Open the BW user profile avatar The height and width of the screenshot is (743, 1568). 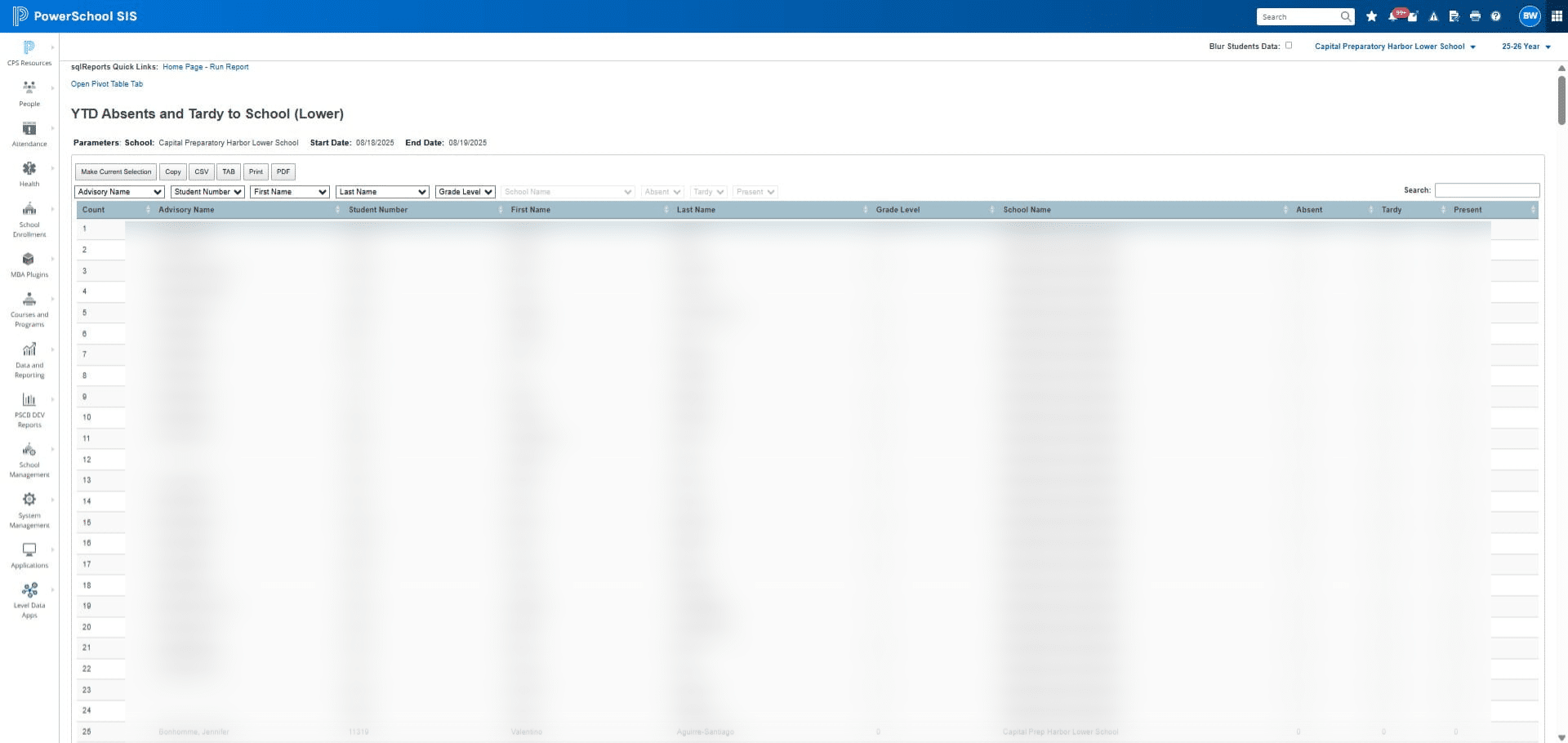(1530, 16)
